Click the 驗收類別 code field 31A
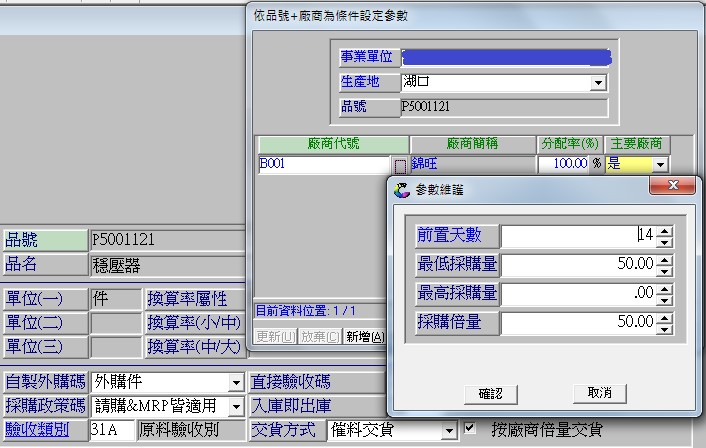This screenshot has width=706, height=448. tap(112, 430)
